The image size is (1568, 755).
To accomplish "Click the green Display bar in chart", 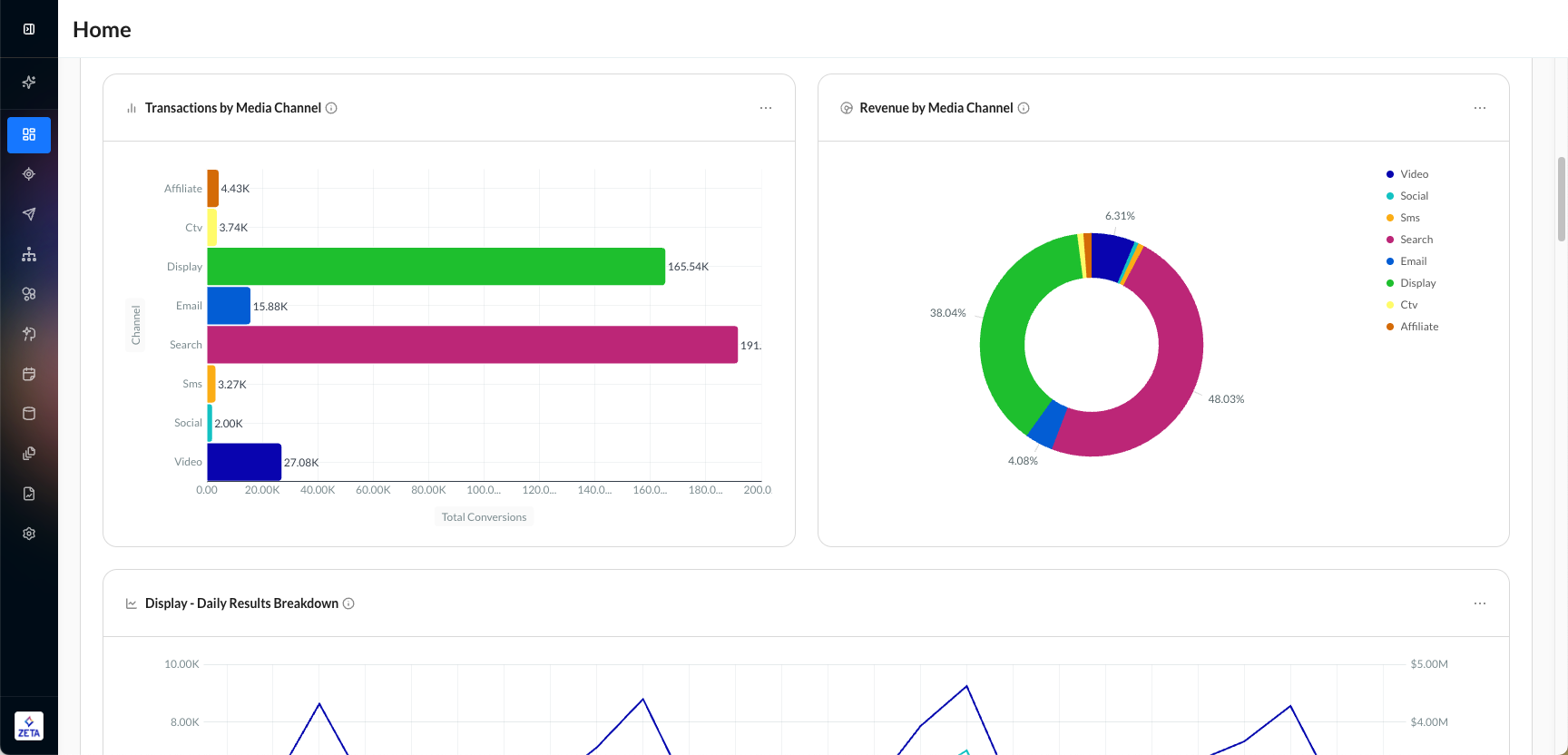I will pos(436,267).
